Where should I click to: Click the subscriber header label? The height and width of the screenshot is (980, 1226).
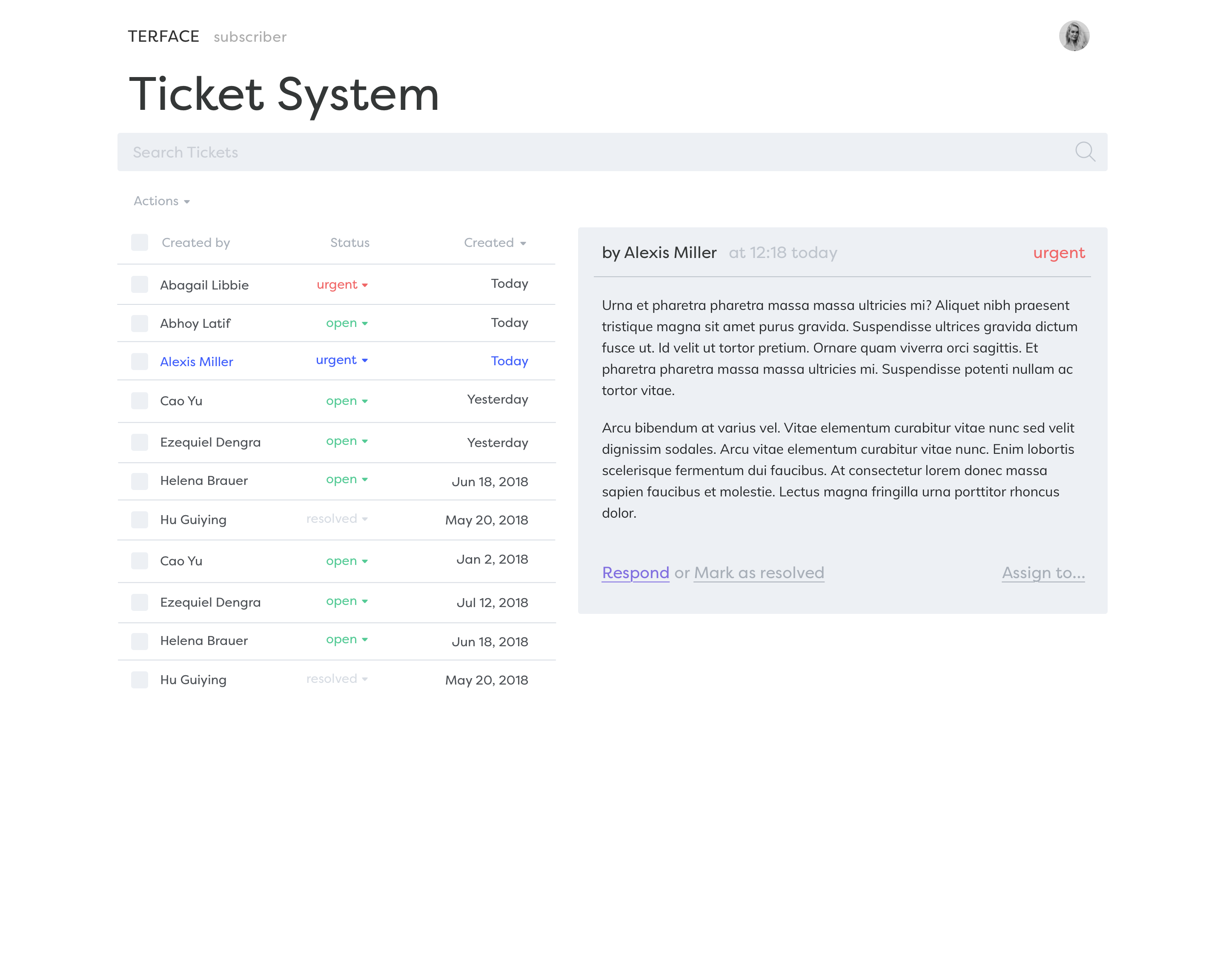249,37
